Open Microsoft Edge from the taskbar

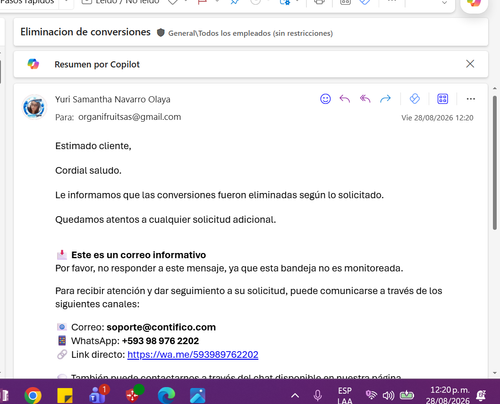click(x=166, y=396)
